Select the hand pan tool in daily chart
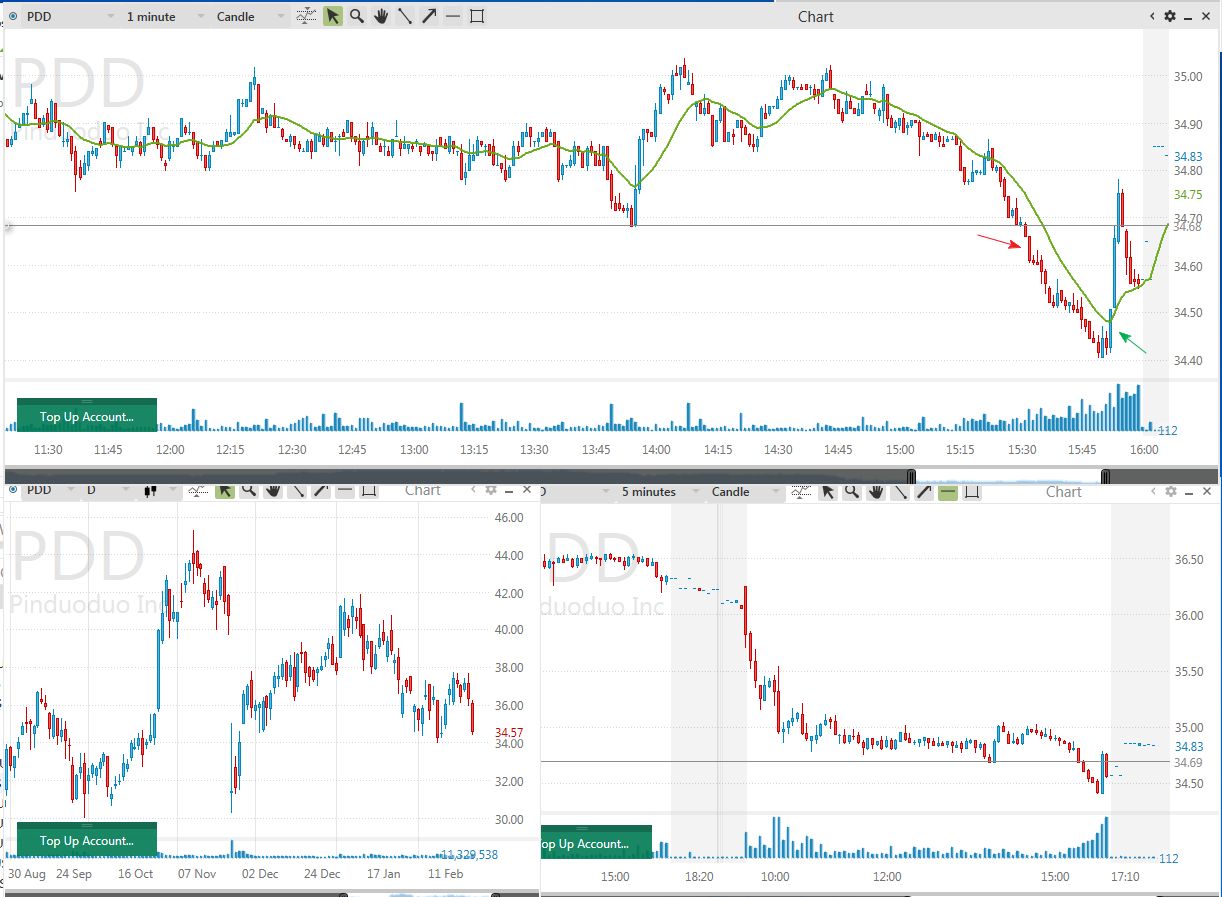The image size is (1222, 897). (273, 490)
